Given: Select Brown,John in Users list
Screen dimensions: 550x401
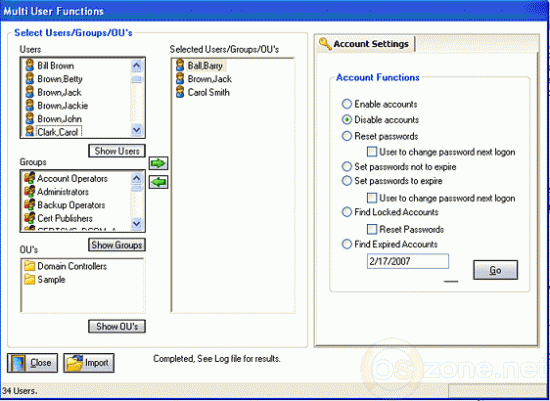Looking at the screenshot, I should coord(60,119).
